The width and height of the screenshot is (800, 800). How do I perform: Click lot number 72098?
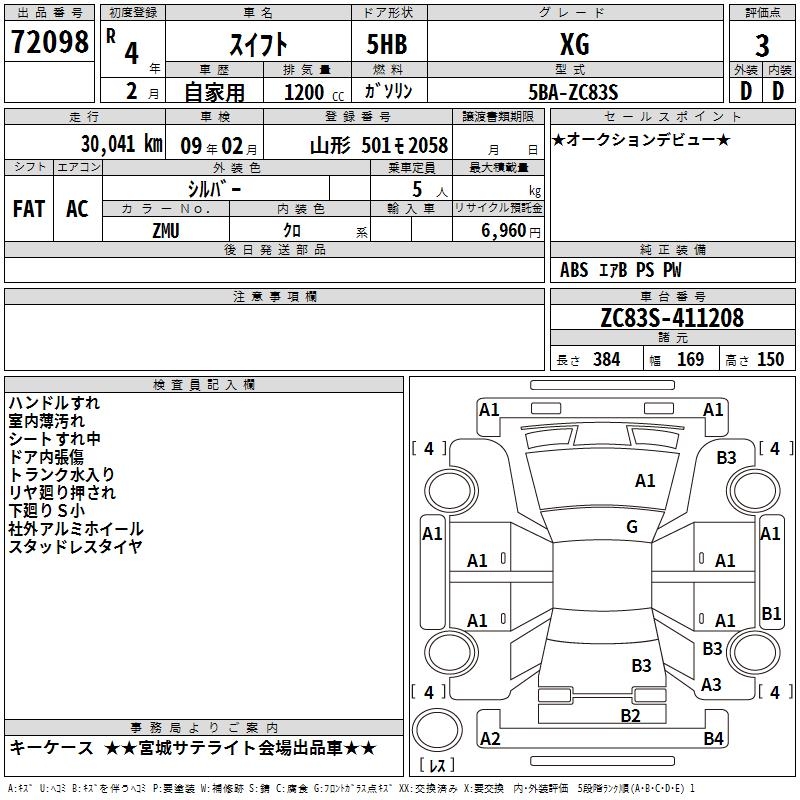pos(49,41)
